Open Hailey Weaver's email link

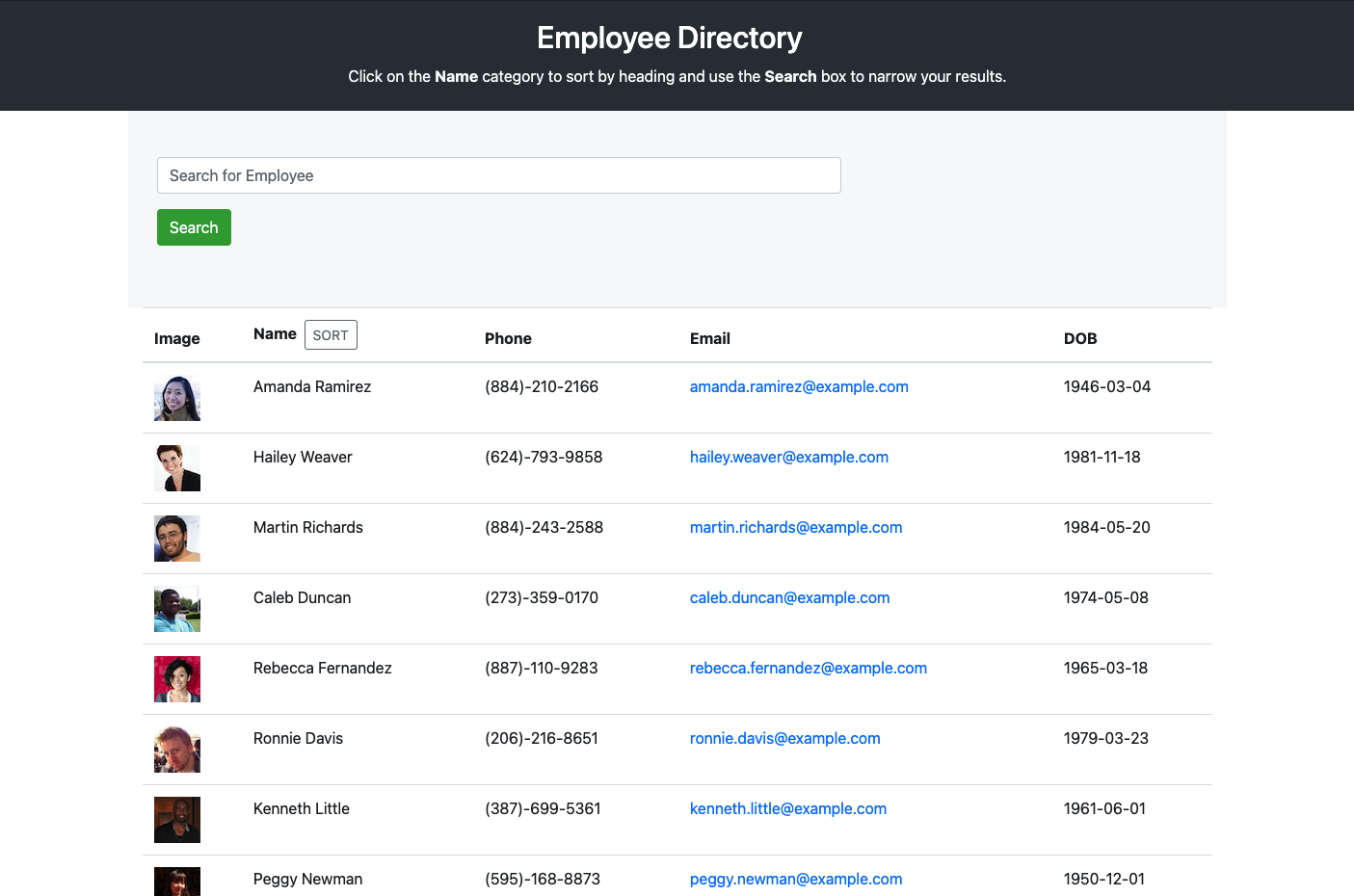pyautogui.click(x=789, y=457)
